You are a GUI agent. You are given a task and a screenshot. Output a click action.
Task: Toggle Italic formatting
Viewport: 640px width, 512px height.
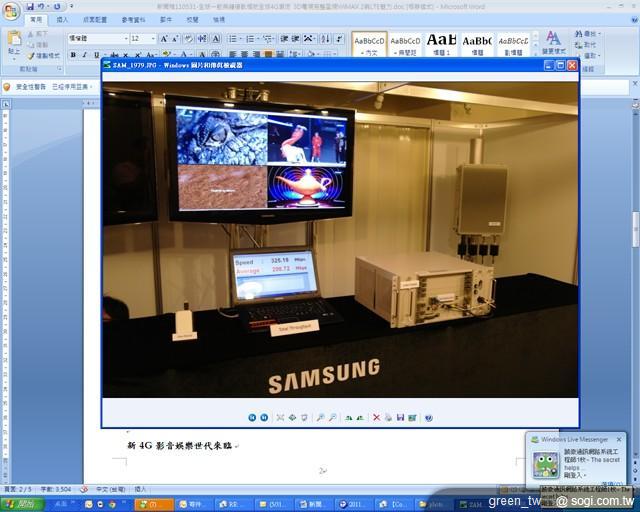click(84, 55)
